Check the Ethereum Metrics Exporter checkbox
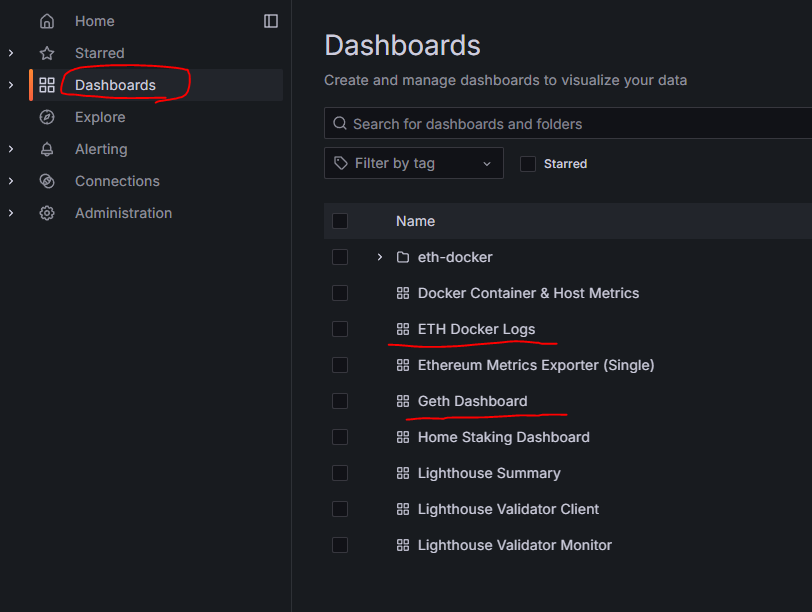This screenshot has width=812, height=612. click(x=340, y=365)
